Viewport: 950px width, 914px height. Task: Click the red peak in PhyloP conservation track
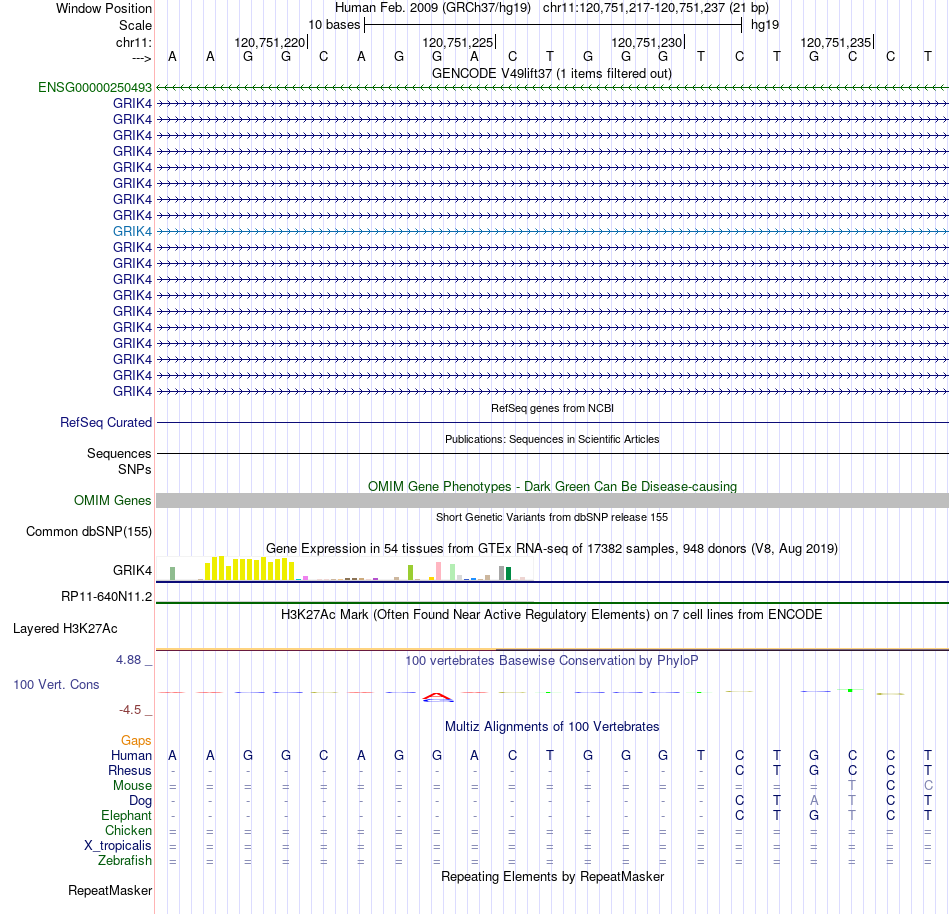(437, 697)
